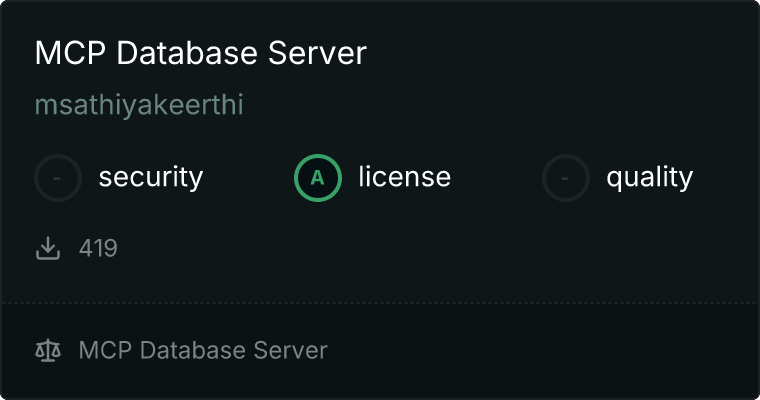This screenshot has height=400, width=760.
Task: Click the balance scales license icon
Action: (48, 351)
